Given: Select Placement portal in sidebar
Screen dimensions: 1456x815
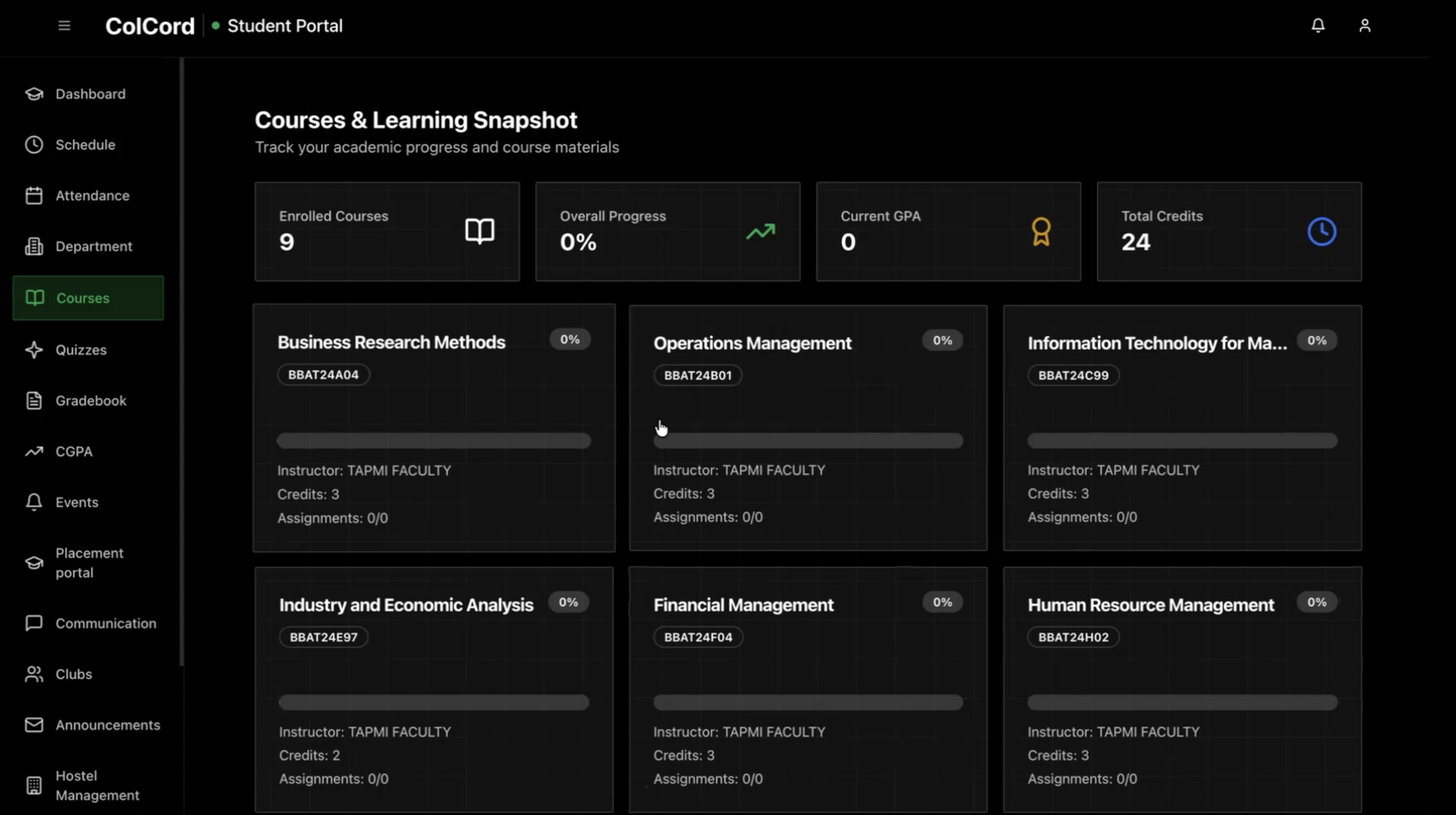Looking at the screenshot, I should point(89,563).
